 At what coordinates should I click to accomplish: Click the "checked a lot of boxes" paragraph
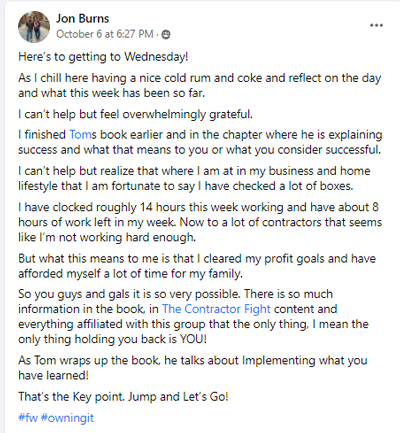pyautogui.click(x=194, y=178)
